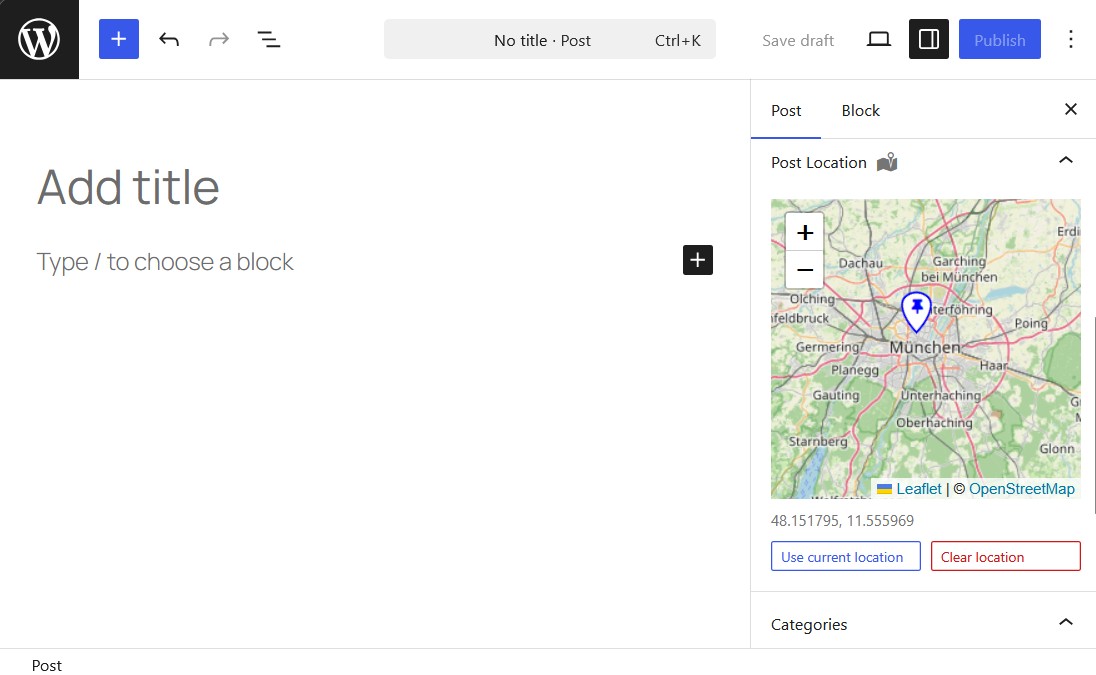Toggle the settings sidebar panel
Image resolution: width=1096 pixels, height=675 pixels.
[x=928, y=39]
